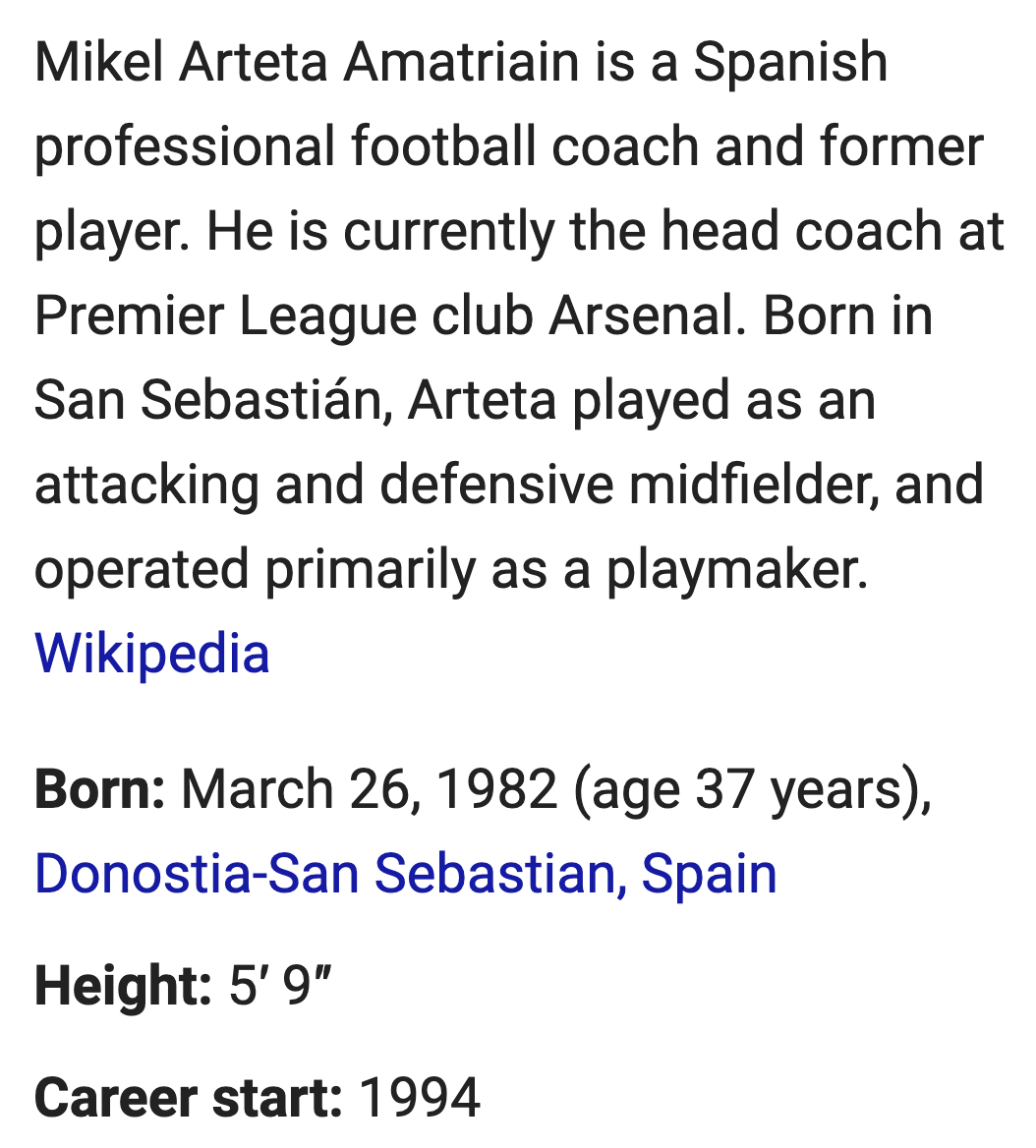Click the career start year 1994

point(420,1098)
